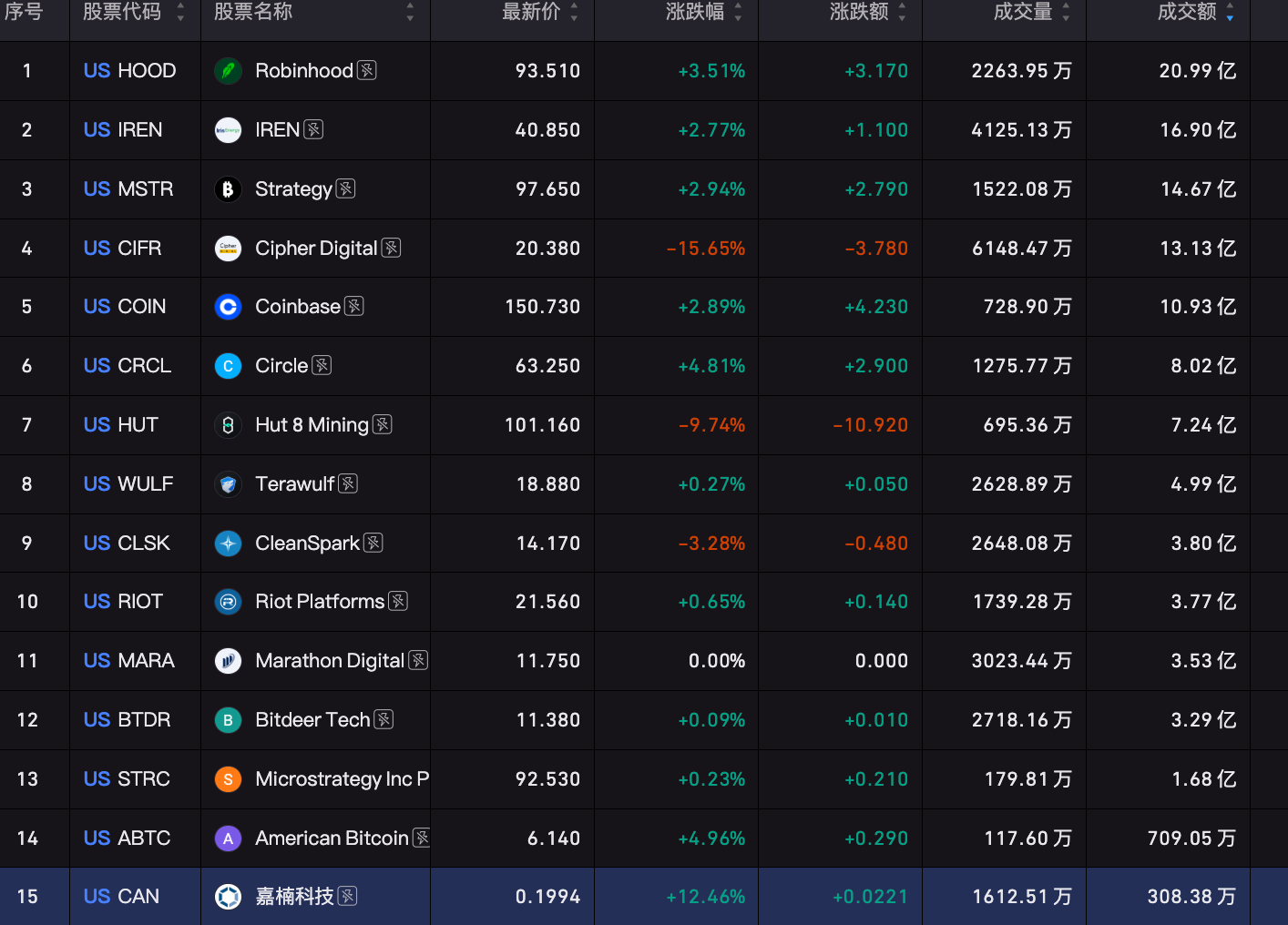Click Terawulf's change amount +0.050

876,484
